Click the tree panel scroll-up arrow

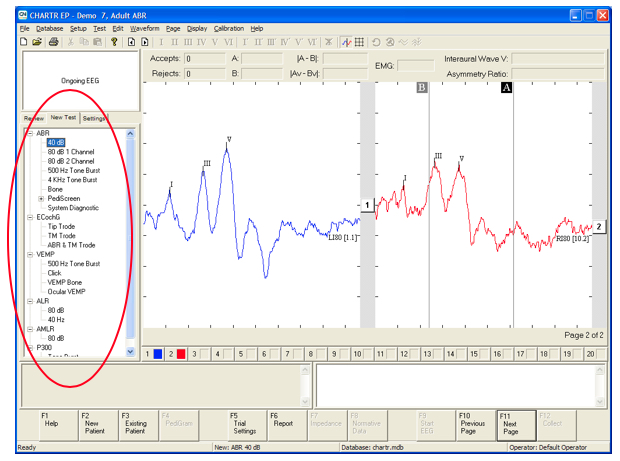click(130, 134)
